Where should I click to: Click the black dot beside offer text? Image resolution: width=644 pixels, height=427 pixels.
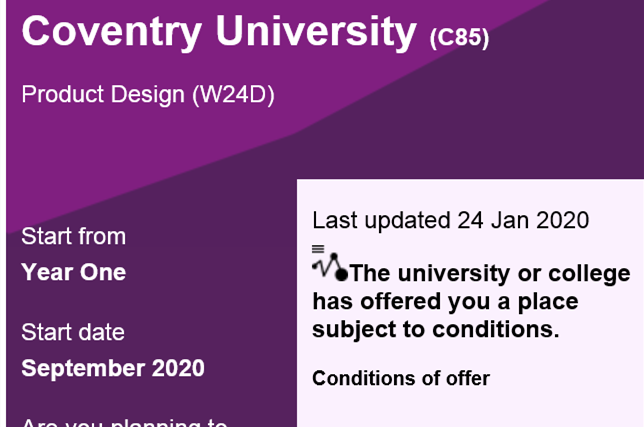(342, 274)
